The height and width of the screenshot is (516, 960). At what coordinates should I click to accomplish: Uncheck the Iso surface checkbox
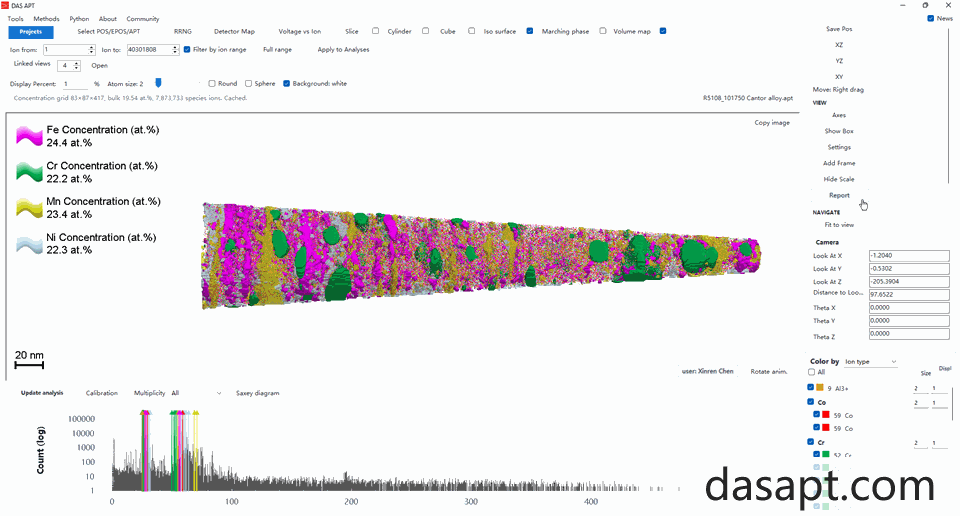530,31
